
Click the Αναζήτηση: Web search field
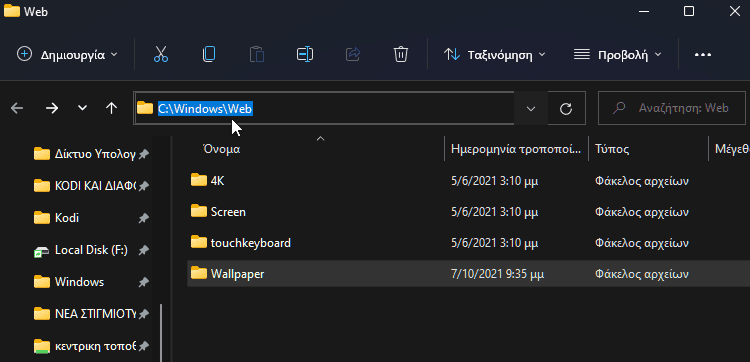(x=672, y=108)
